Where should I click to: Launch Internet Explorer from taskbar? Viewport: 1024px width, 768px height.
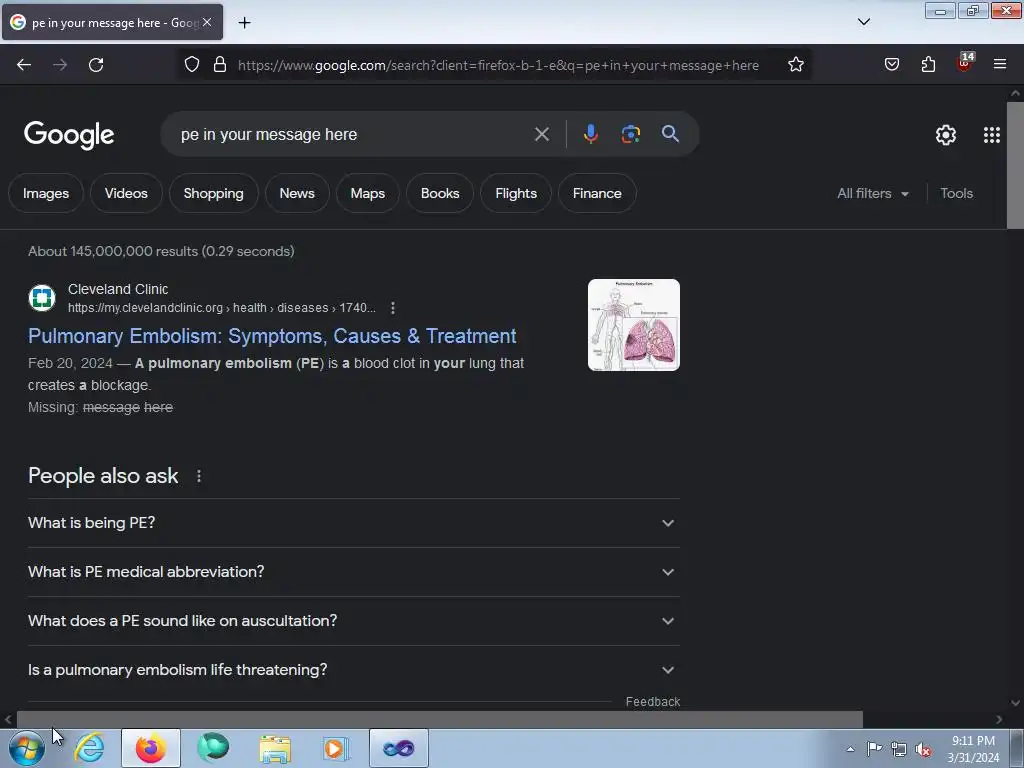tap(89, 748)
